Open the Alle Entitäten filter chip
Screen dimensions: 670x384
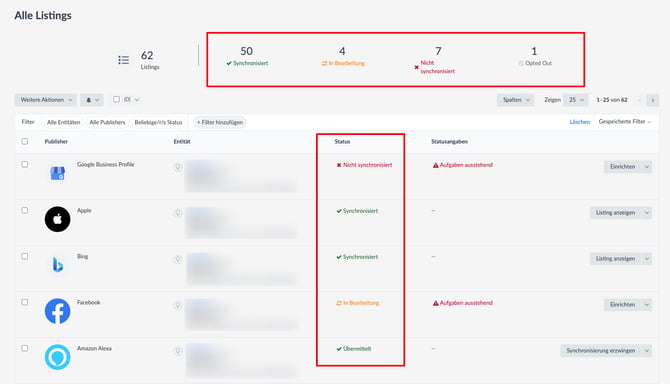point(63,122)
